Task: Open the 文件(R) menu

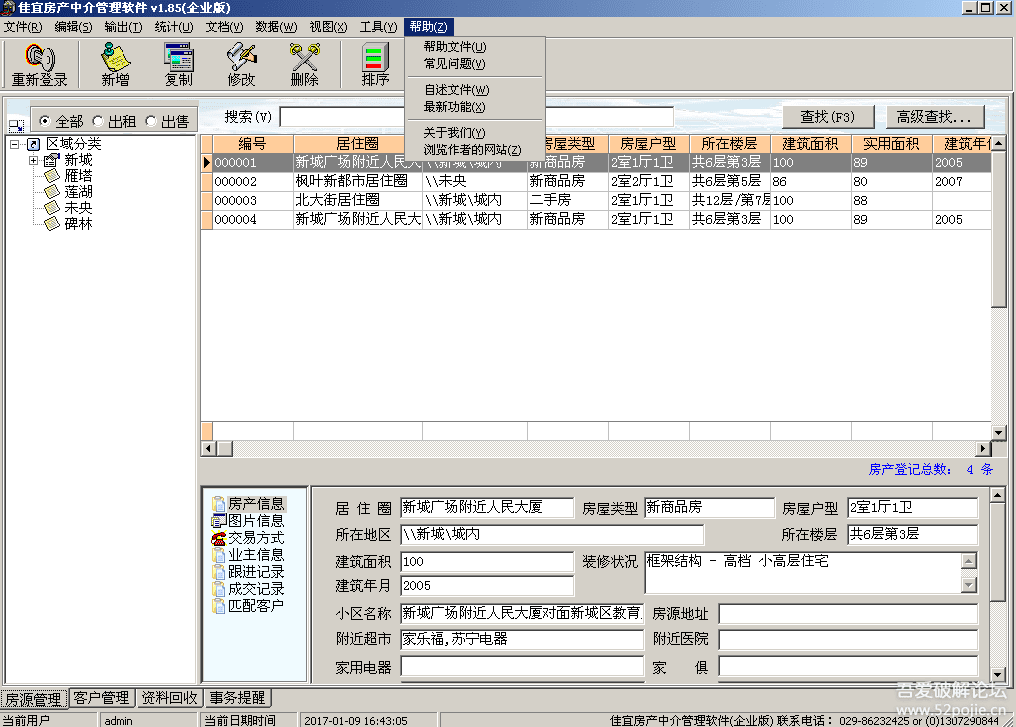Action: [x=23, y=27]
